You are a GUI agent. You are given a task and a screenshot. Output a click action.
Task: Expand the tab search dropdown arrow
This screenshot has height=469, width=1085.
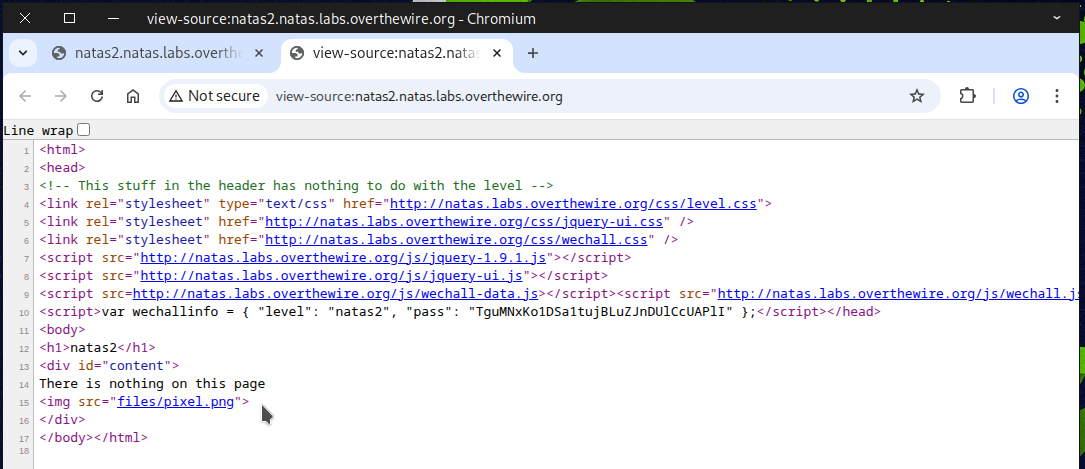click(23, 53)
